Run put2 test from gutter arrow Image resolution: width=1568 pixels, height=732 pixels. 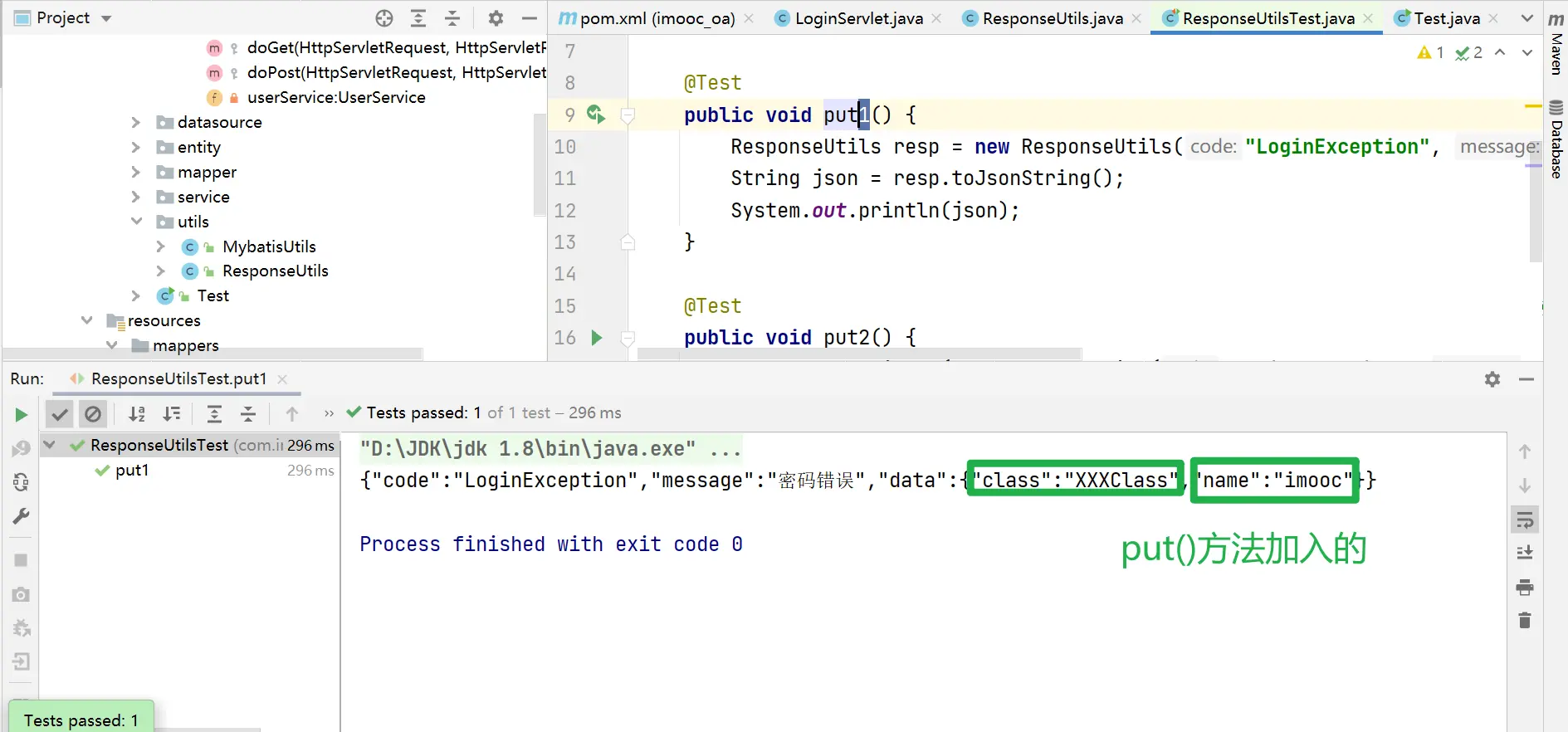coord(596,338)
